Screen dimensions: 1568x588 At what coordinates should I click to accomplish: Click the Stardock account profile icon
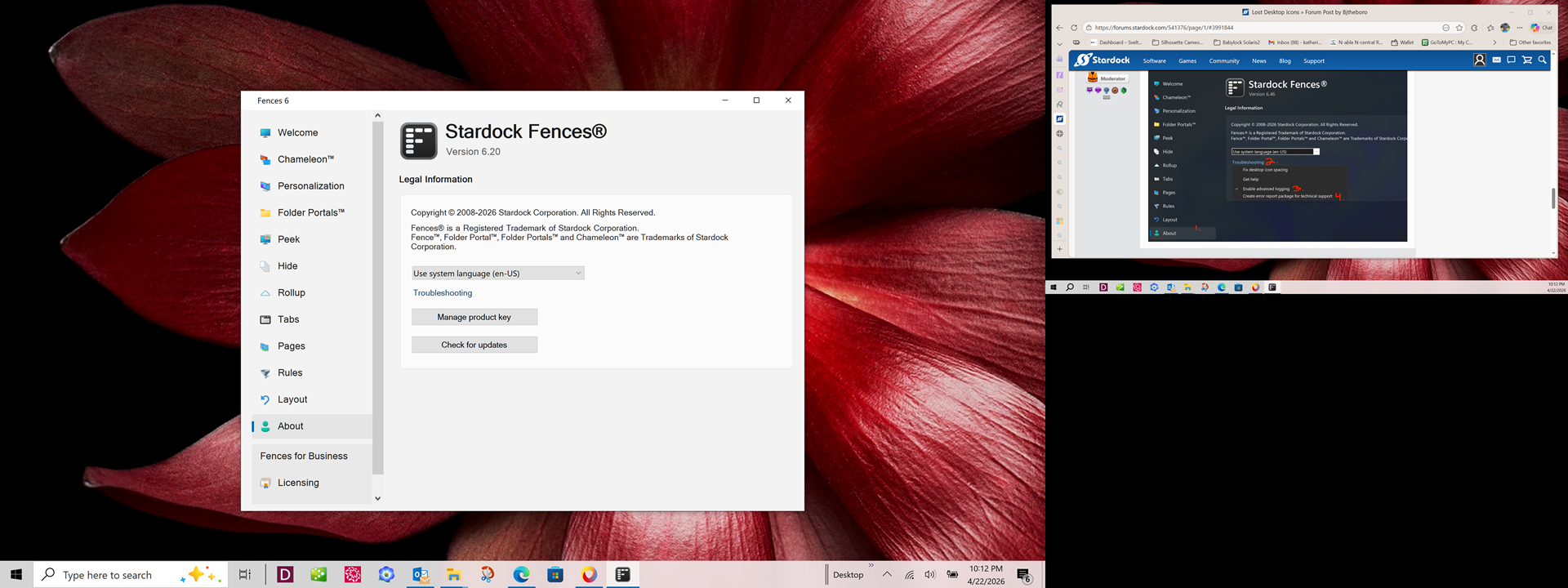1479,60
